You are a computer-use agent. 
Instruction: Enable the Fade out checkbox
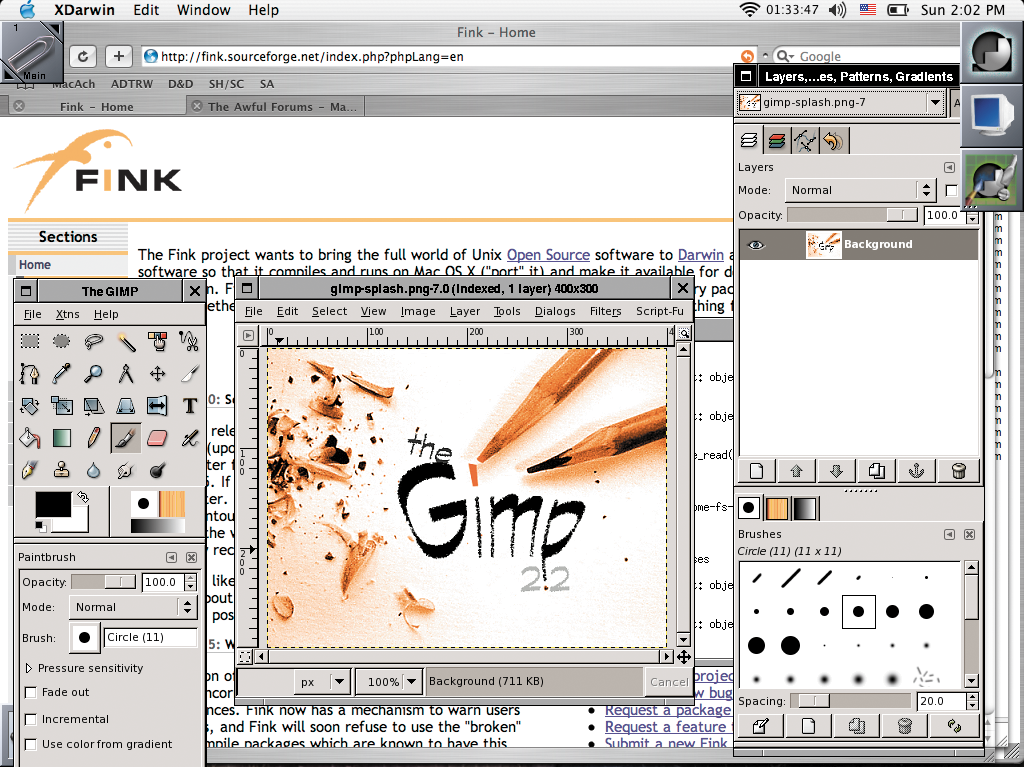(x=30, y=693)
